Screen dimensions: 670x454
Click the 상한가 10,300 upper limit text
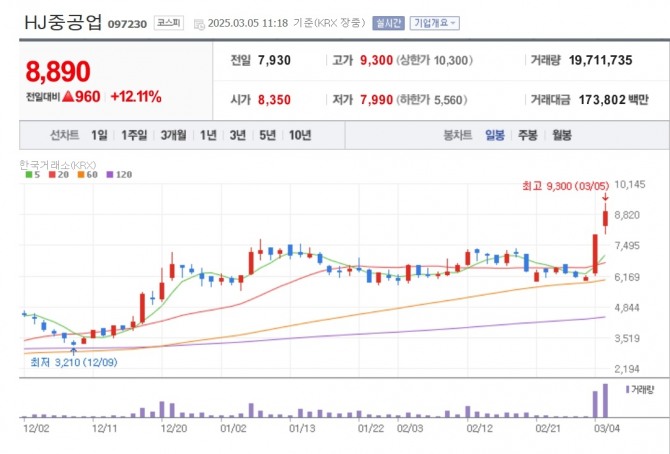tap(435, 60)
